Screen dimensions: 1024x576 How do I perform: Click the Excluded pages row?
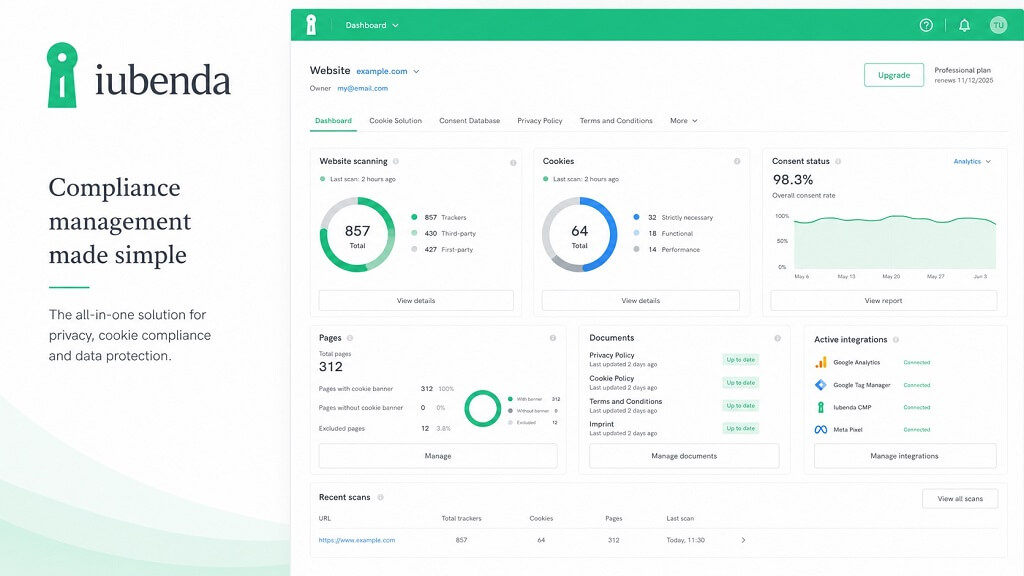[x=384, y=428]
